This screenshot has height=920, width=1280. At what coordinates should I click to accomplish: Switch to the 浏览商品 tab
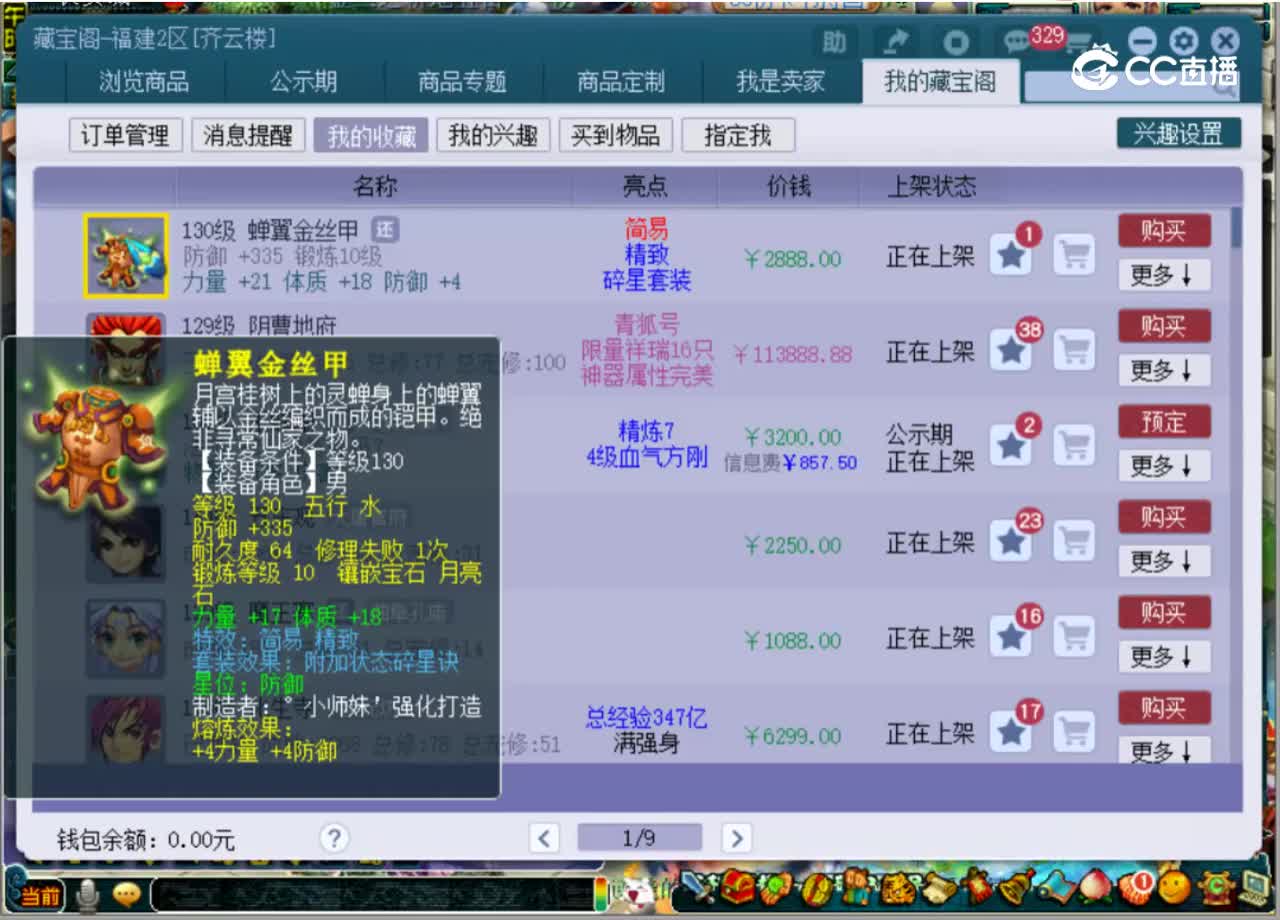pos(144,82)
